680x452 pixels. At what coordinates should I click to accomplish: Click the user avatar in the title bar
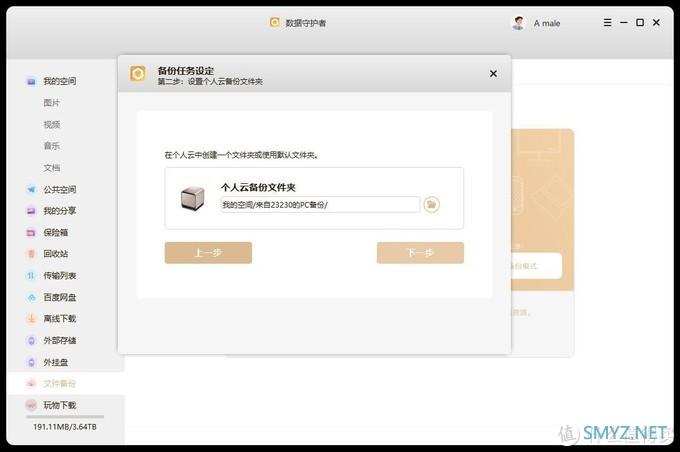pos(518,23)
